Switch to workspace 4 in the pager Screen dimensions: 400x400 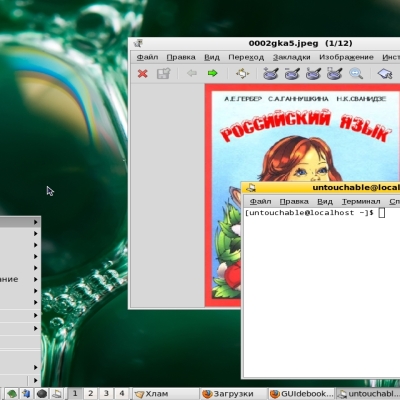tap(122, 394)
